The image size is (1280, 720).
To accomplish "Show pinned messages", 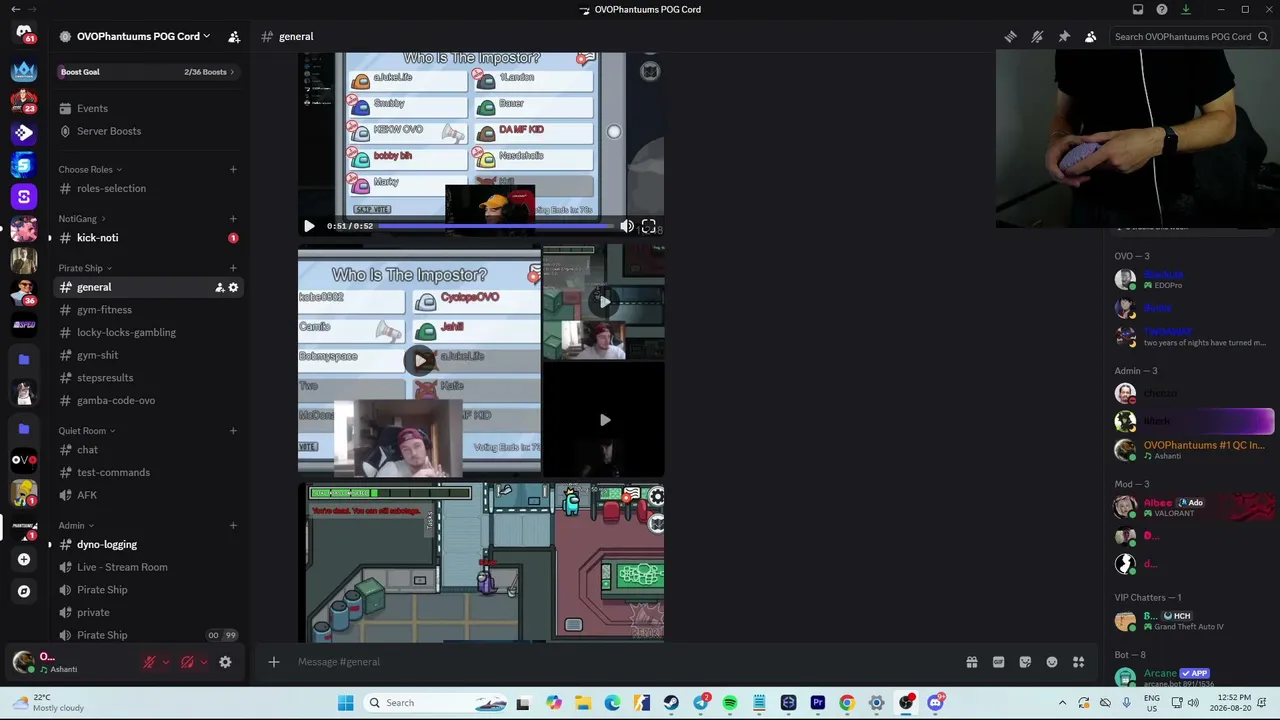I will point(1064,37).
